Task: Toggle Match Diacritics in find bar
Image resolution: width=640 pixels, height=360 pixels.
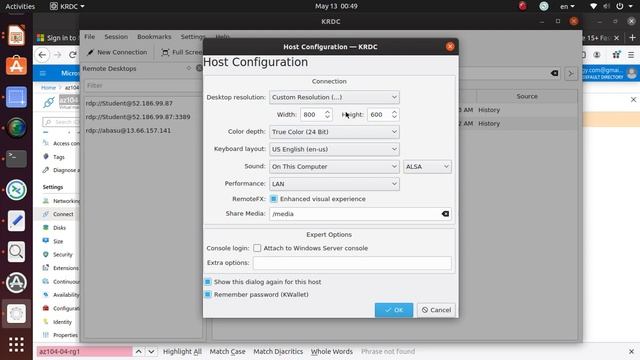Action: tap(278, 351)
